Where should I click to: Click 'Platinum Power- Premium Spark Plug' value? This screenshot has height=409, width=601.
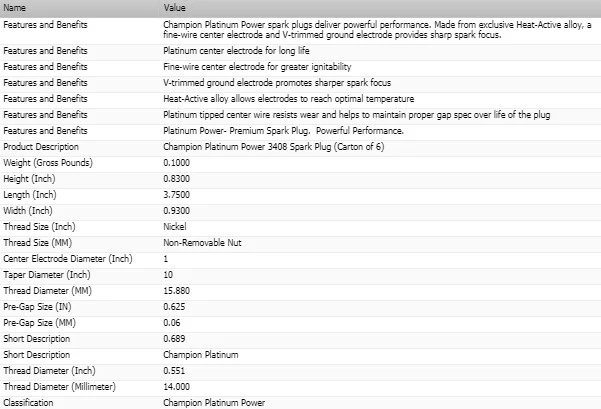283,131
